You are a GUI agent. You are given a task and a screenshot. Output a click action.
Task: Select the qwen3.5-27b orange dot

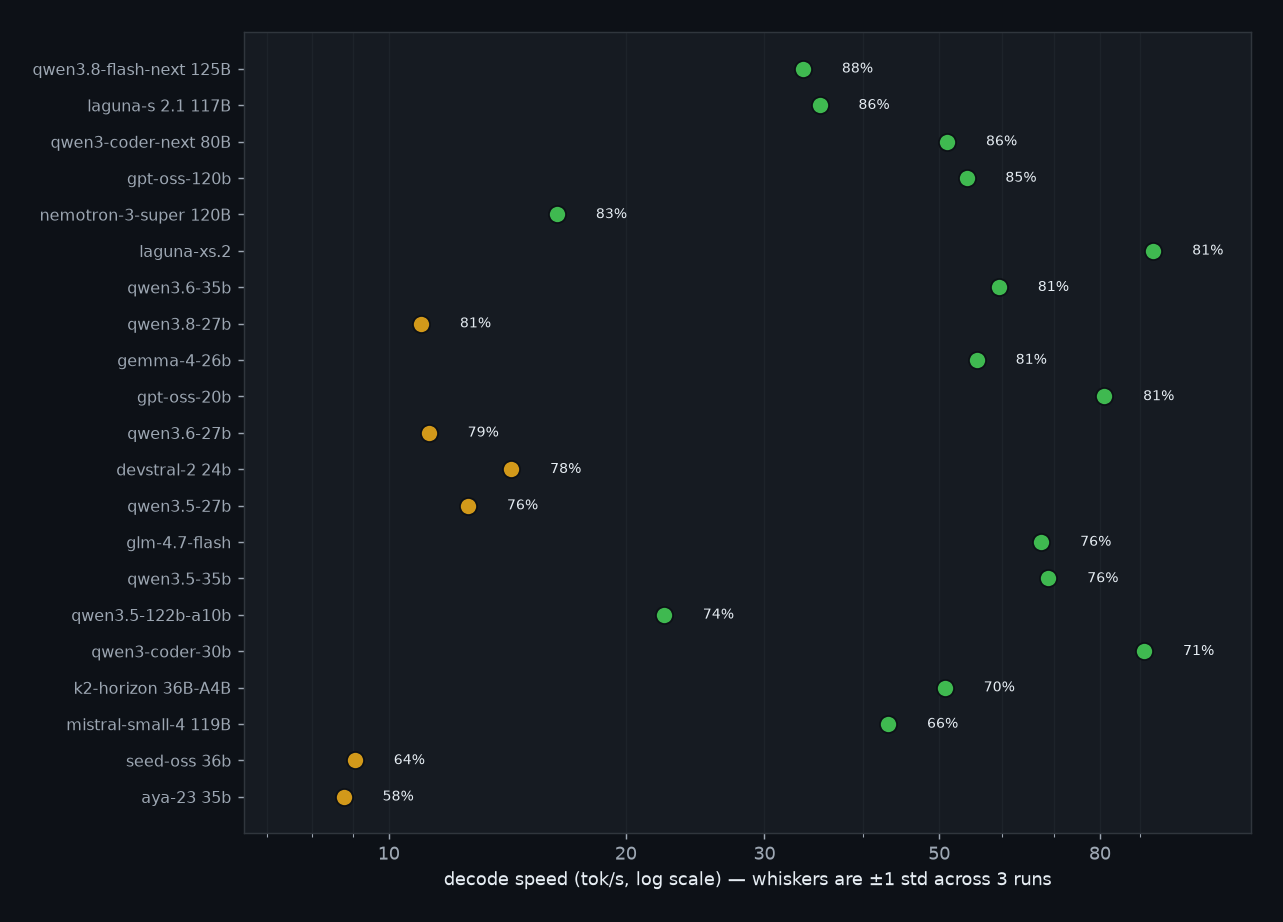pos(468,506)
